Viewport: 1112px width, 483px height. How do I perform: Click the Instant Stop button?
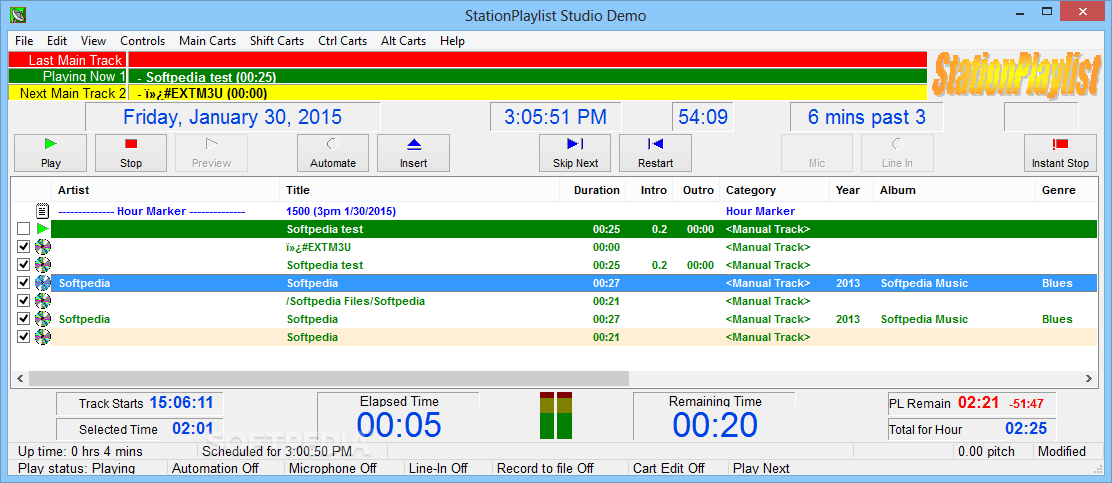1060,152
